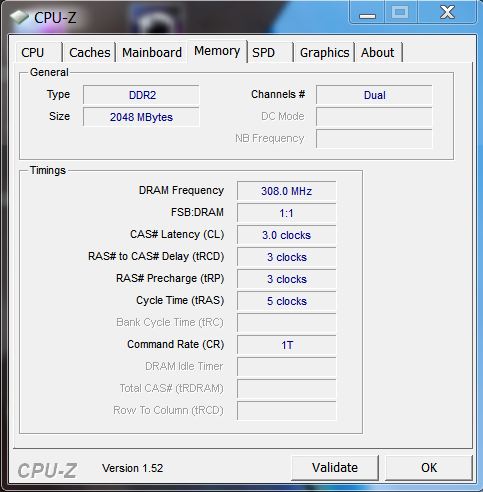
Task: Click the tRCD delay value field
Action: [x=287, y=257]
